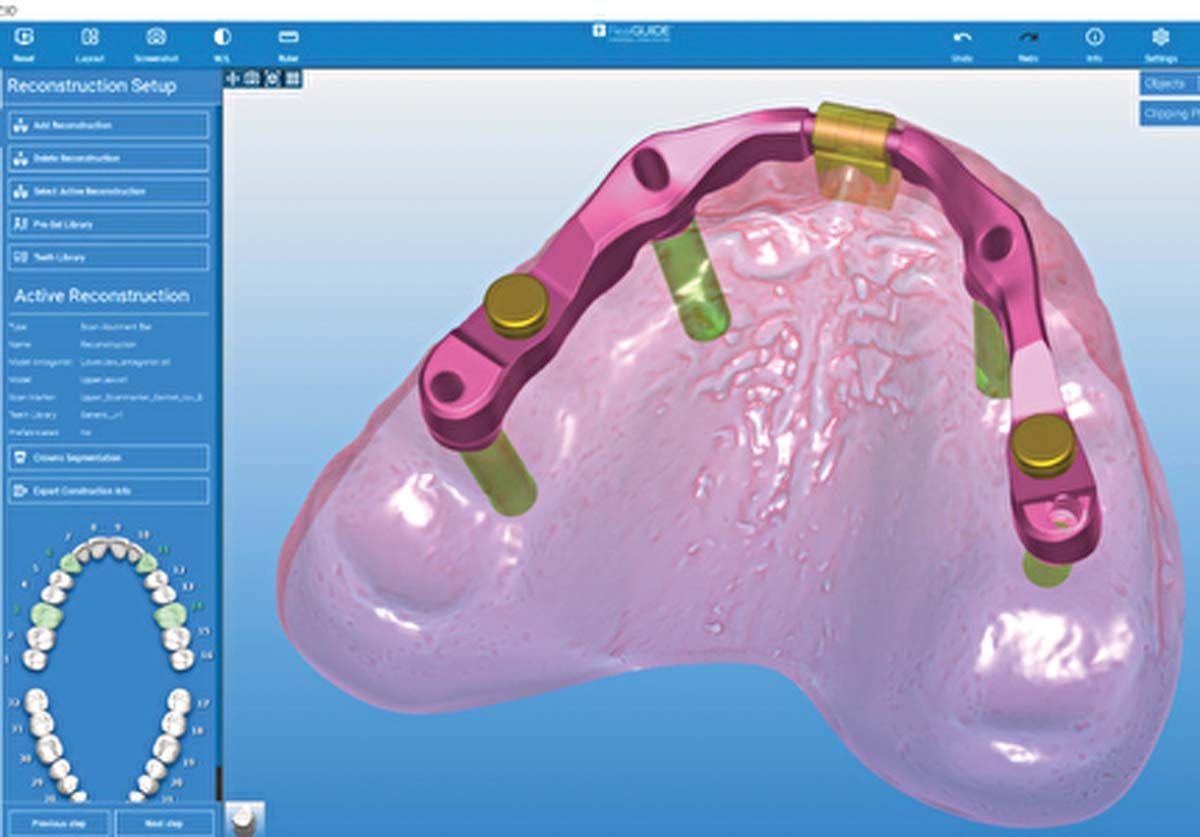The image size is (1200, 837).
Task: Click Delete Reconstruction
Action: coord(109,158)
